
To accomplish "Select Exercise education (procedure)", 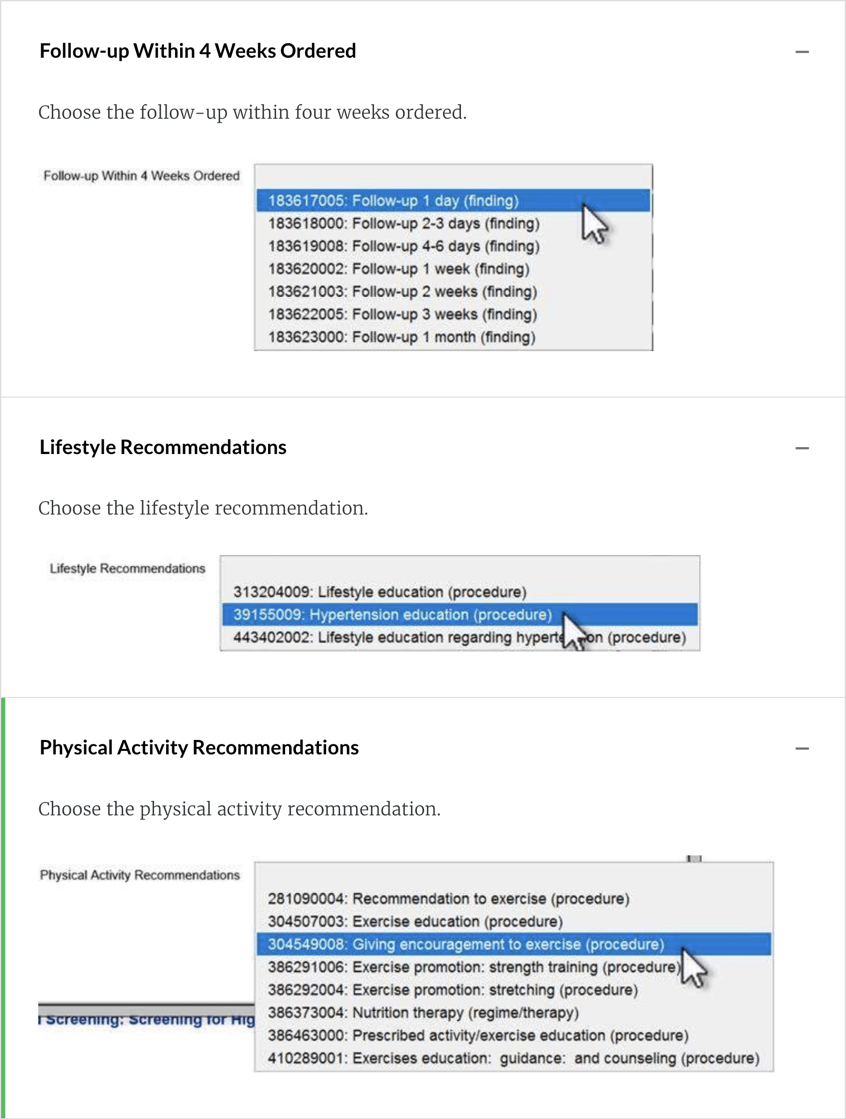I will pyautogui.click(x=415, y=921).
